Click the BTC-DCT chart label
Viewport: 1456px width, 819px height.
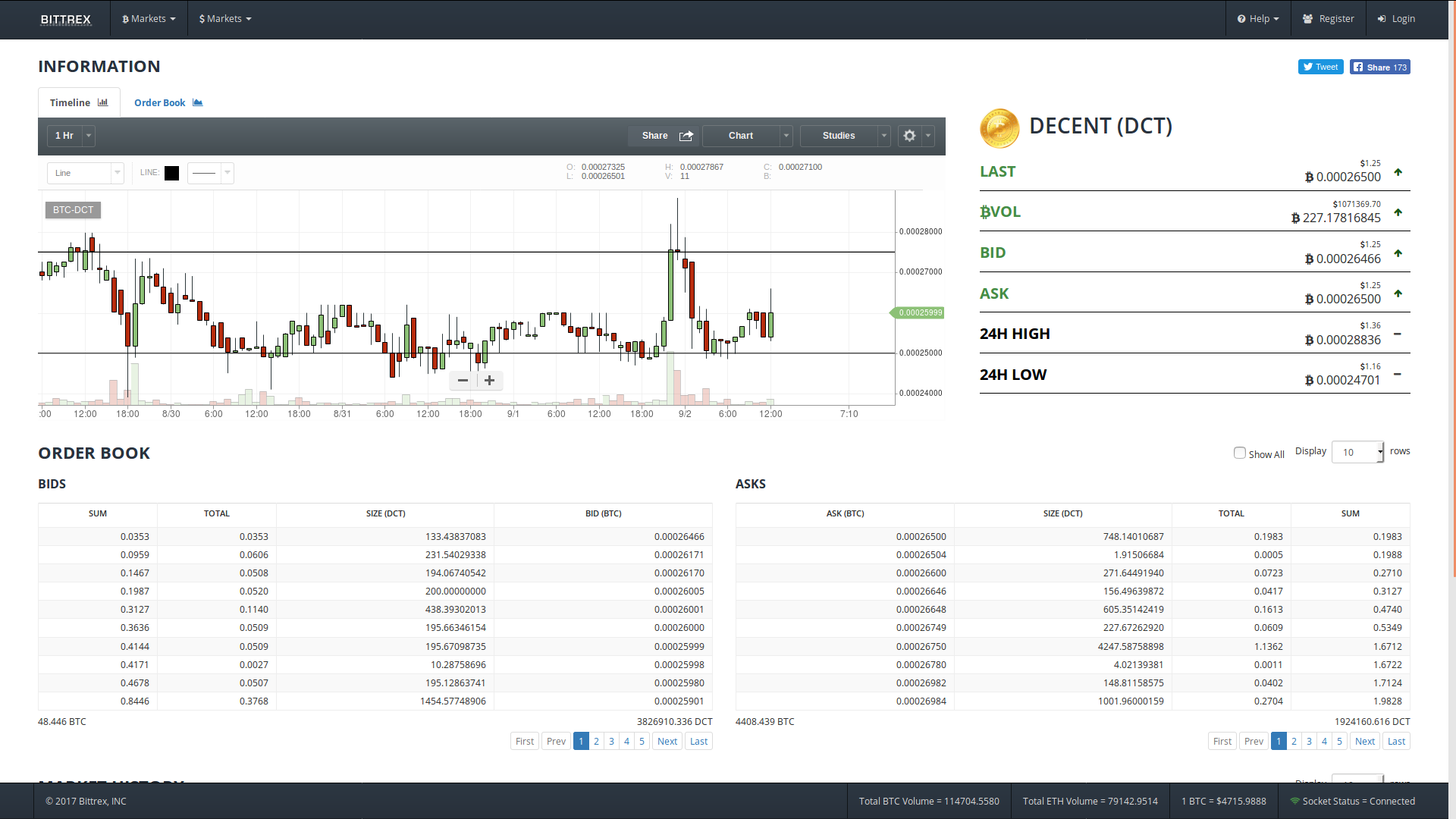pyautogui.click(x=73, y=210)
